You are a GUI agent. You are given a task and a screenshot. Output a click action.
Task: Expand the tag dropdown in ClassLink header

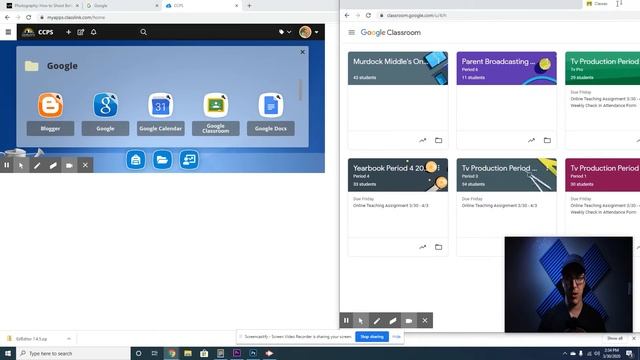[284, 32]
